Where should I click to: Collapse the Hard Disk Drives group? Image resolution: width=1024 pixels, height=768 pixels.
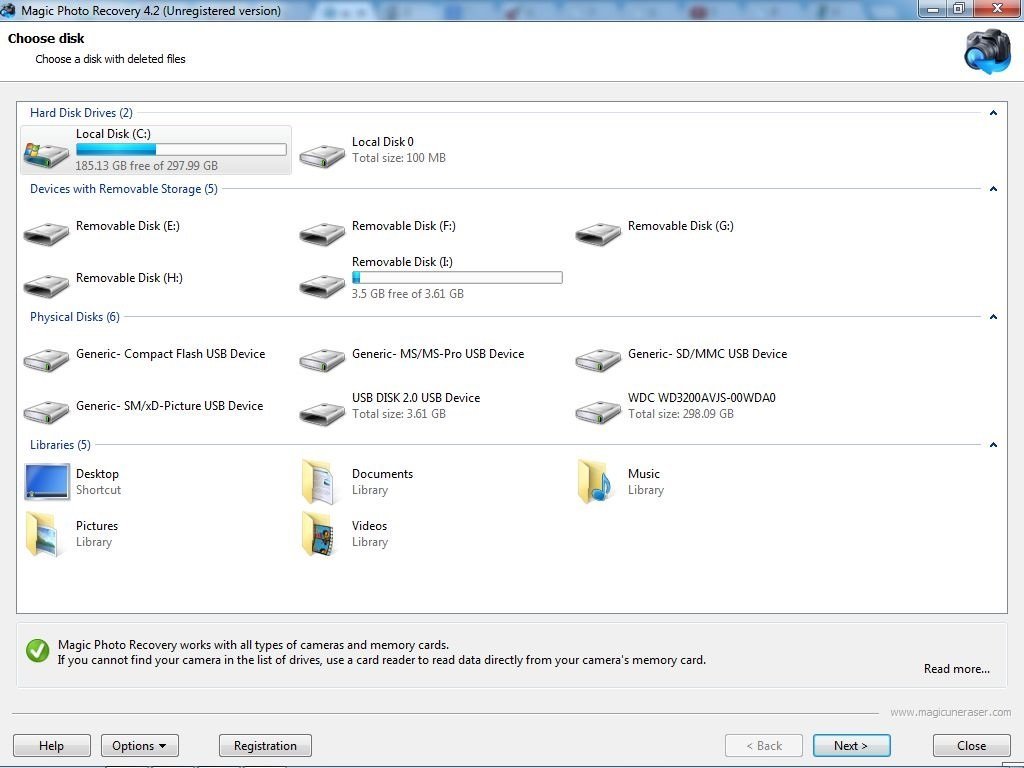pyautogui.click(x=993, y=113)
